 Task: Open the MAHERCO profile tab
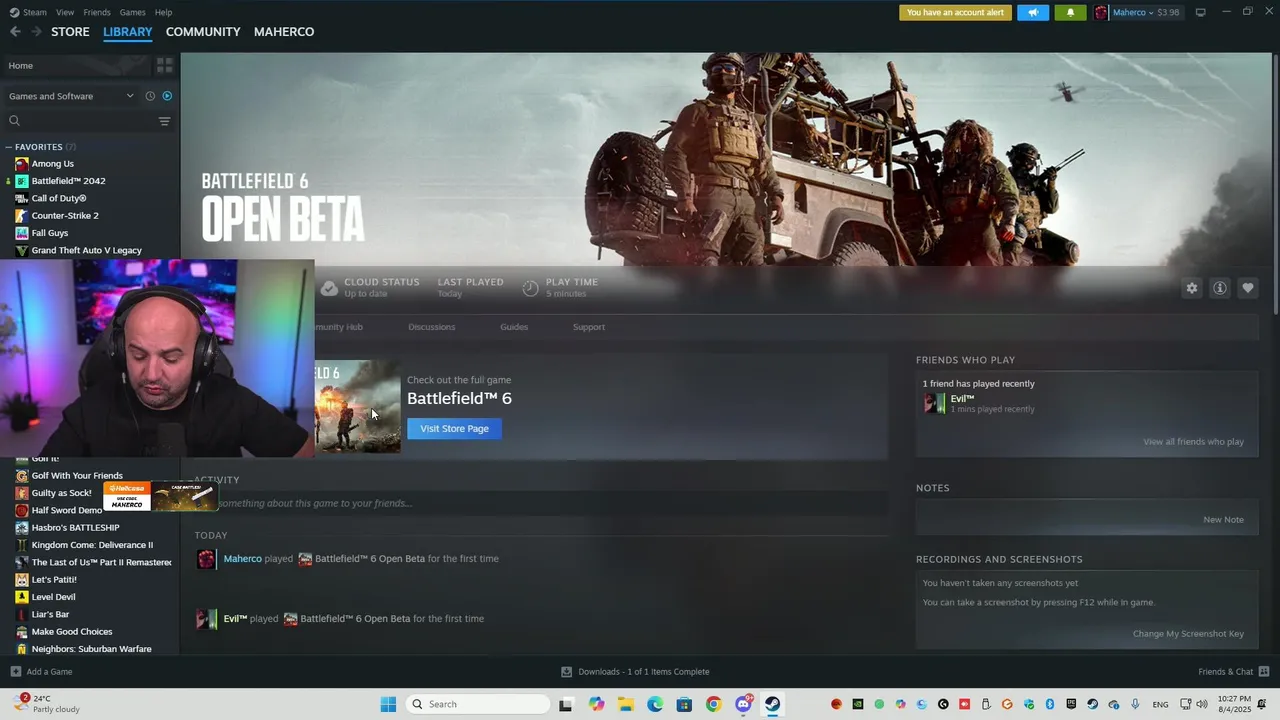pos(284,32)
